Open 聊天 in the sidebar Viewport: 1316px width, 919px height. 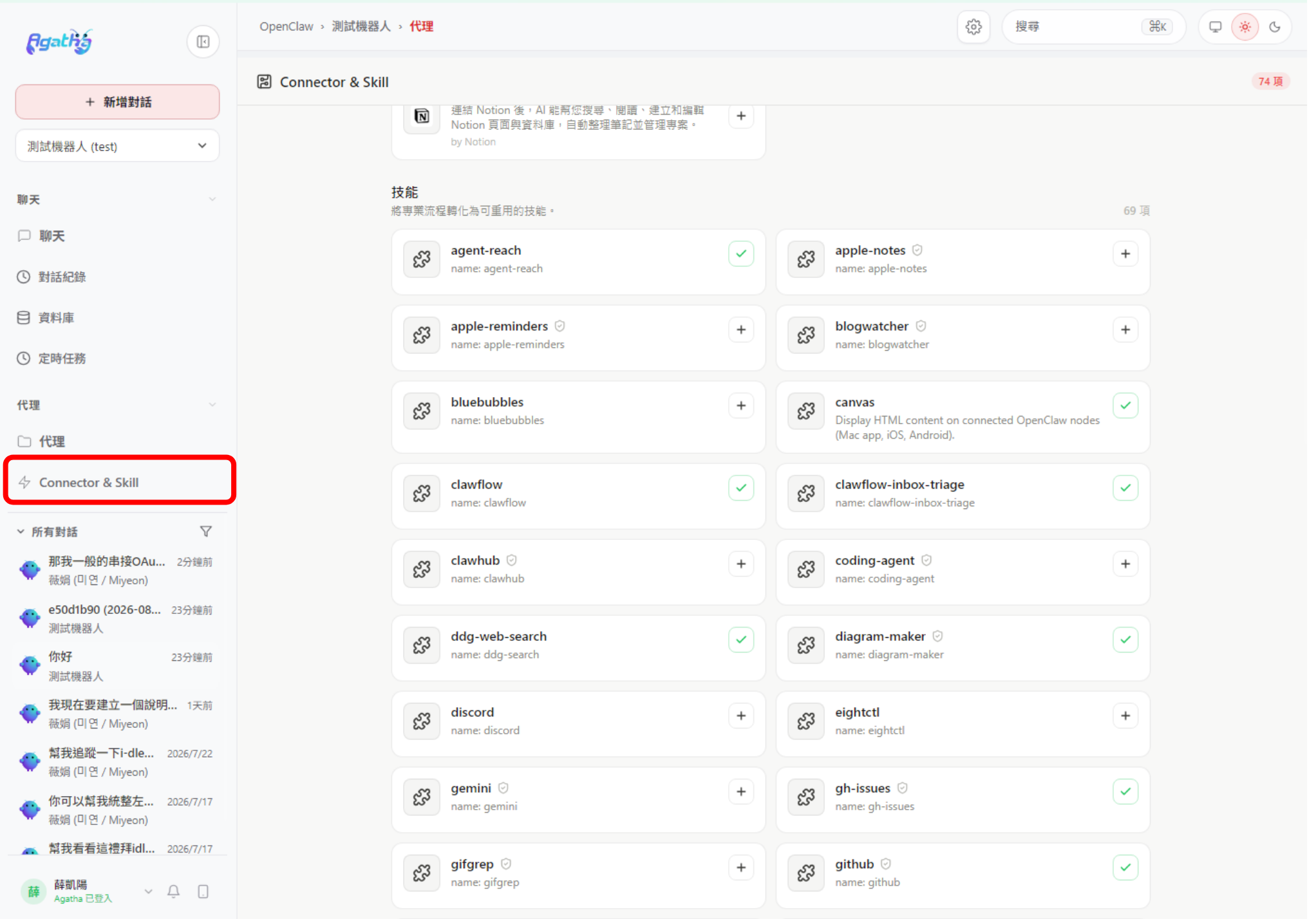[117, 236]
